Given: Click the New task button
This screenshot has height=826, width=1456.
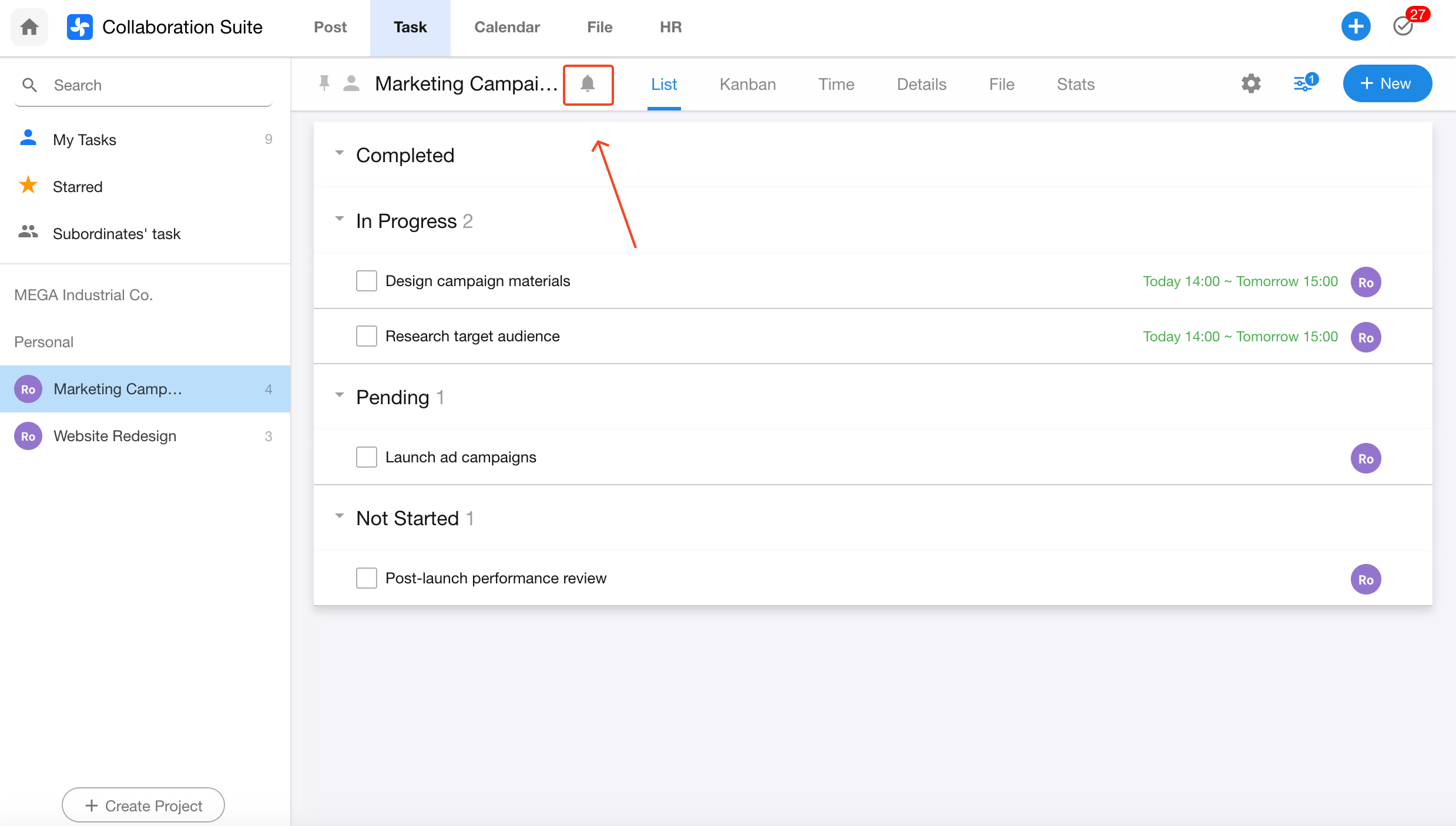Looking at the screenshot, I should 1387,83.
